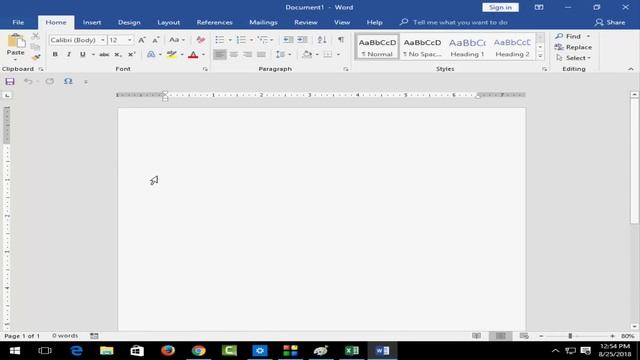The height and width of the screenshot is (360, 640).
Task: Clear all formatting eraser icon
Action: (x=200, y=40)
